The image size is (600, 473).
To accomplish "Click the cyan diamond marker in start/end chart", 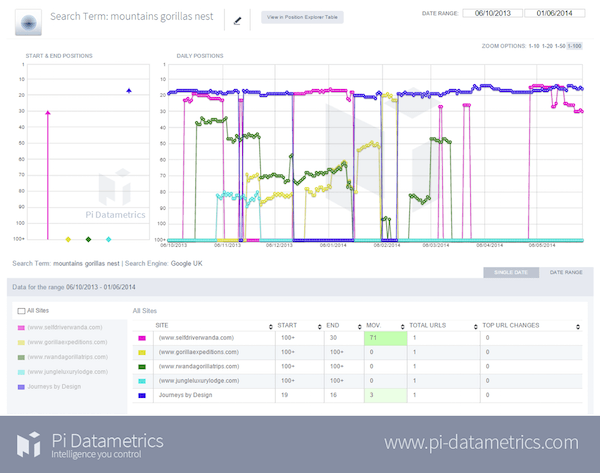I will pos(108,240).
